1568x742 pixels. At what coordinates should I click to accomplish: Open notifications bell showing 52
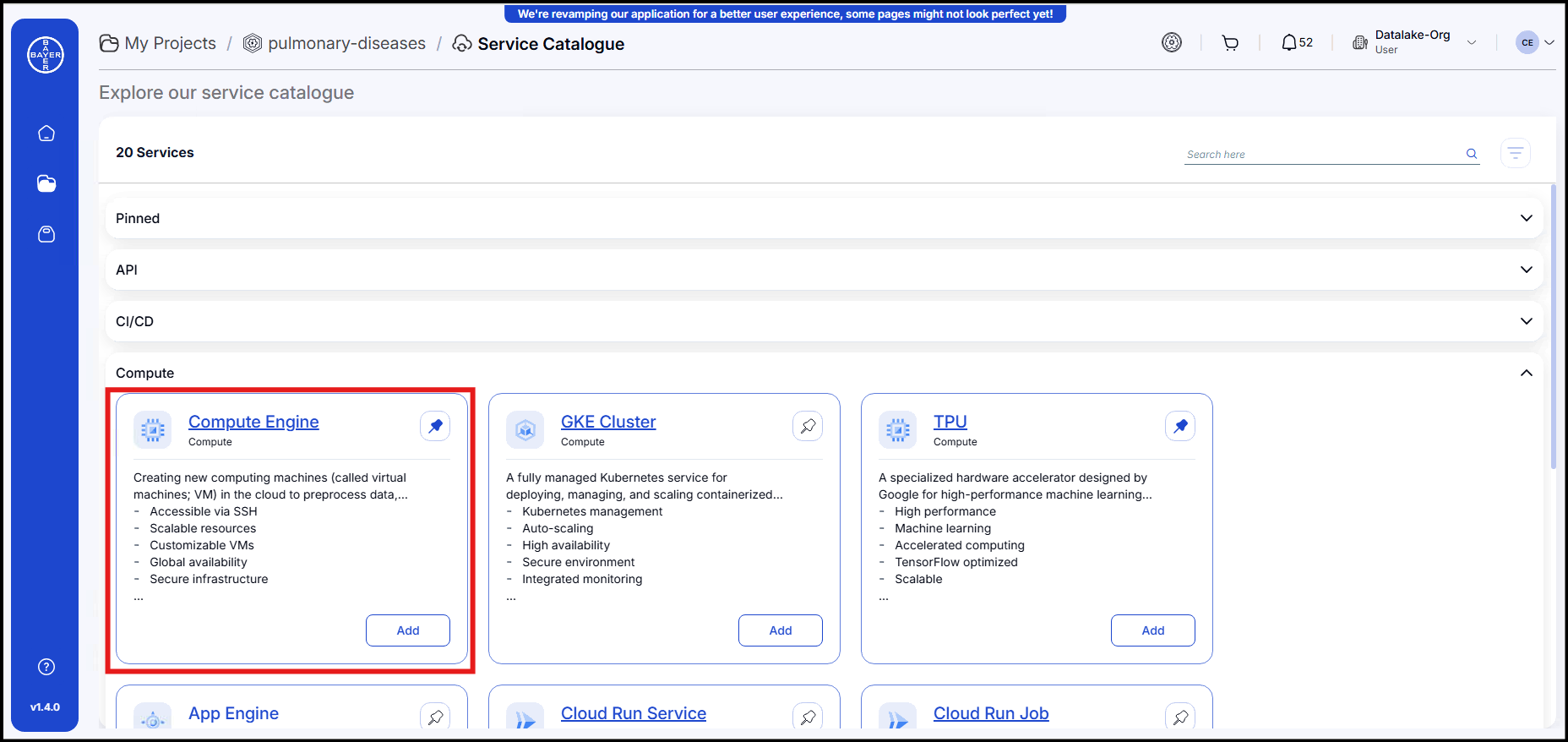[1297, 42]
